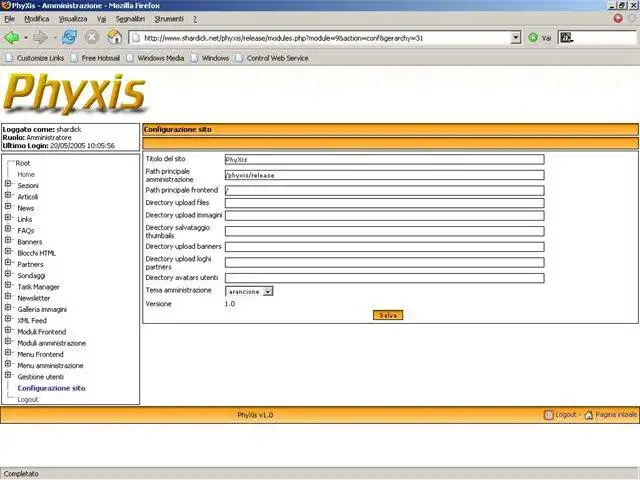Expand the Task Manager tree node
Image resolution: width=640 pixels, height=480 pixels.
coord(8,285)
